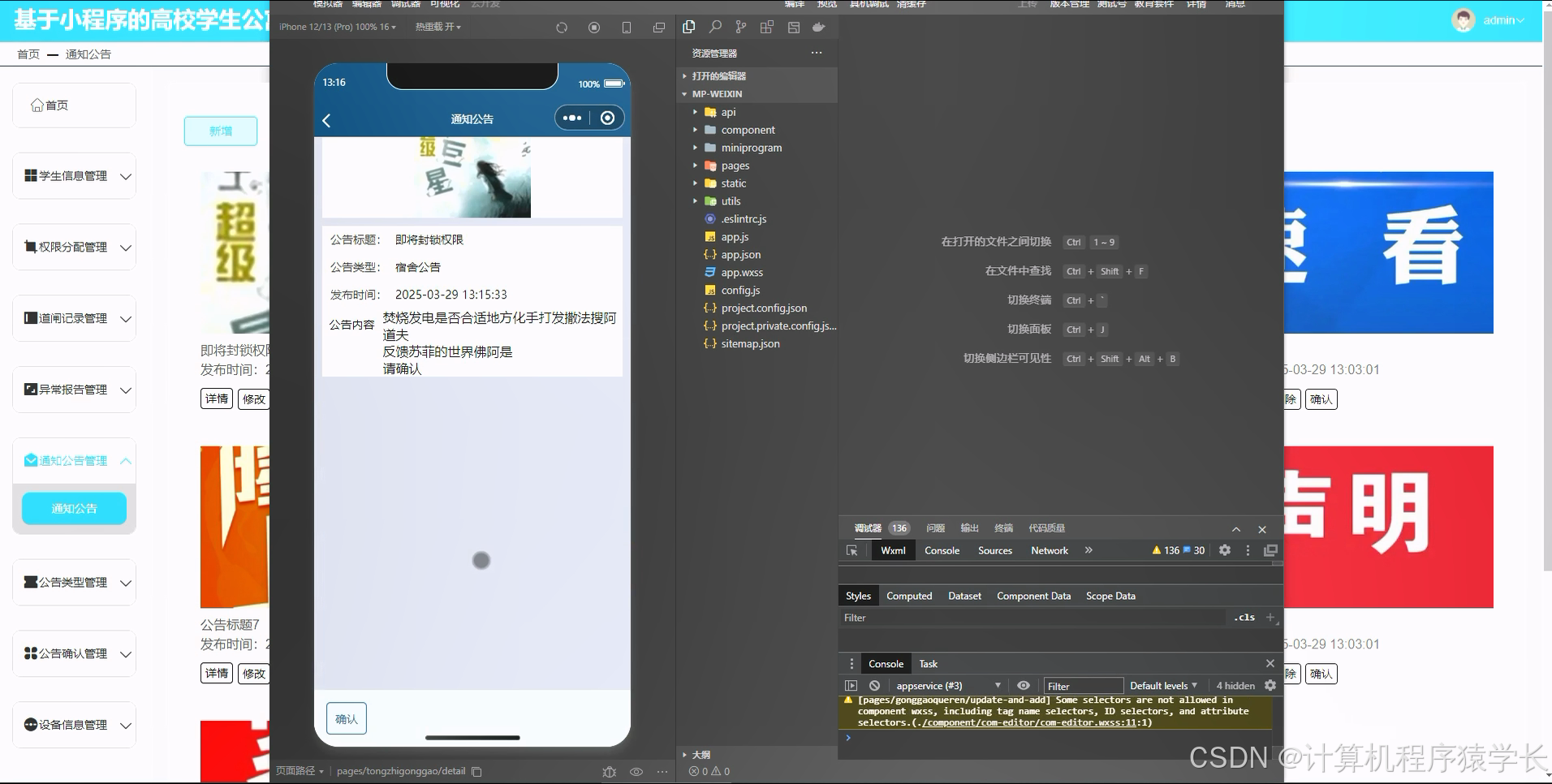Open the app.json file in the tree
This screenshot has width=1552, height=784.
740,255
